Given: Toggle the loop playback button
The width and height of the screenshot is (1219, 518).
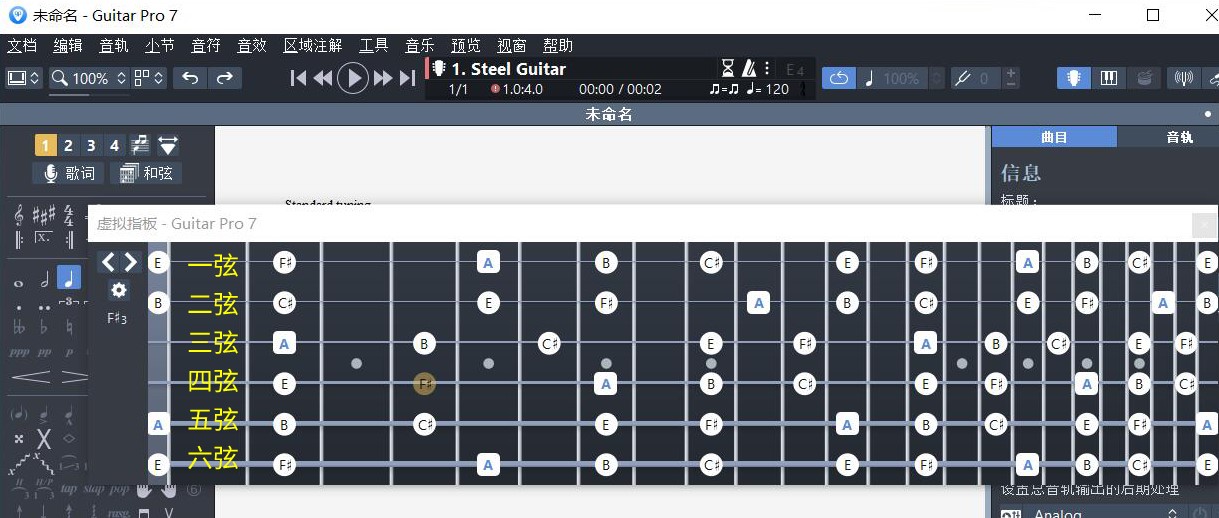Looking at the screenshot, I should 839,78.
